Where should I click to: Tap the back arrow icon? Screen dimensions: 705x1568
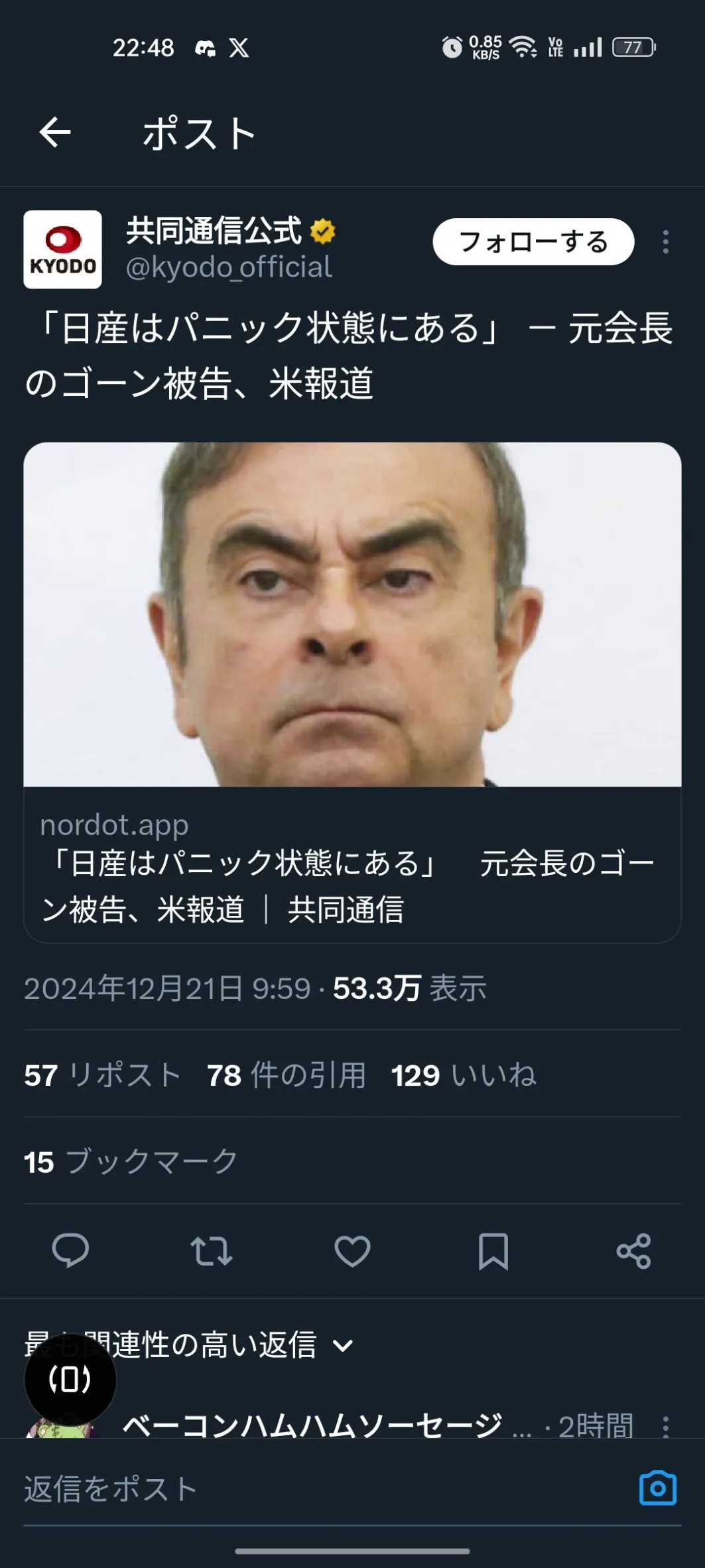pyautogui.click(x=55, y=132)
